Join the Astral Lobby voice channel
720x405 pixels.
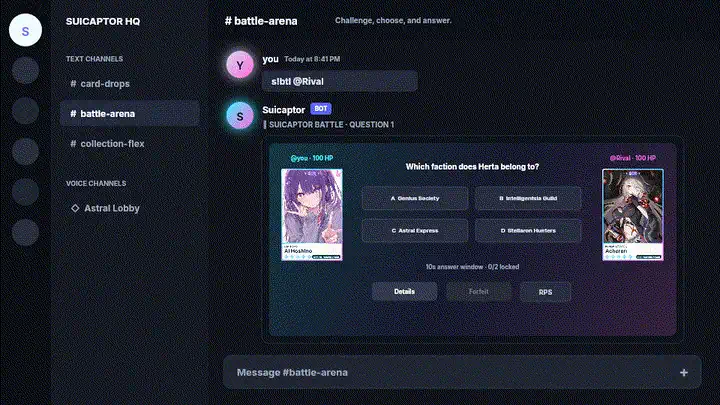click(129, 208)
